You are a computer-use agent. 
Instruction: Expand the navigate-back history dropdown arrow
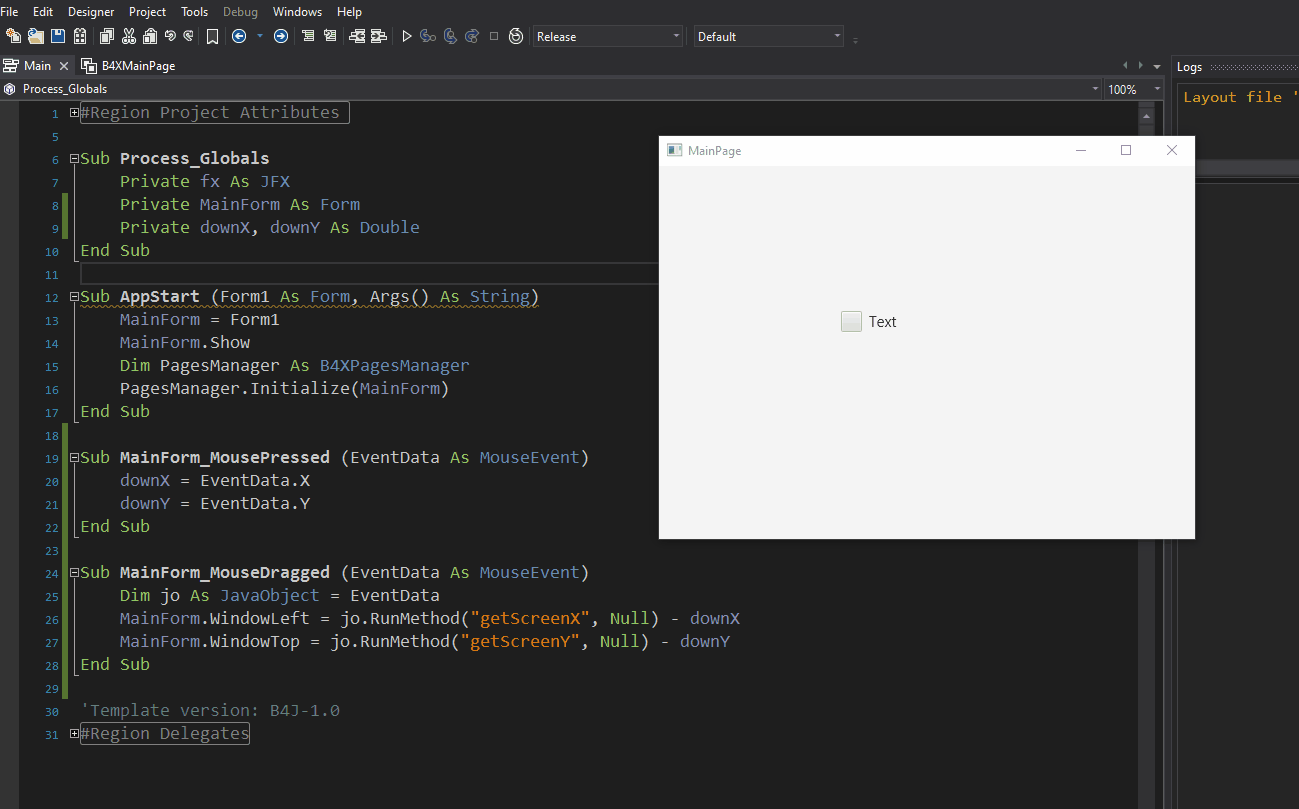[x=258, y=36]
